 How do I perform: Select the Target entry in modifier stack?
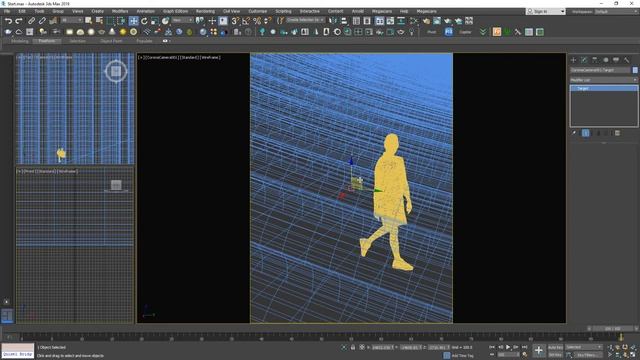[604, 88]
